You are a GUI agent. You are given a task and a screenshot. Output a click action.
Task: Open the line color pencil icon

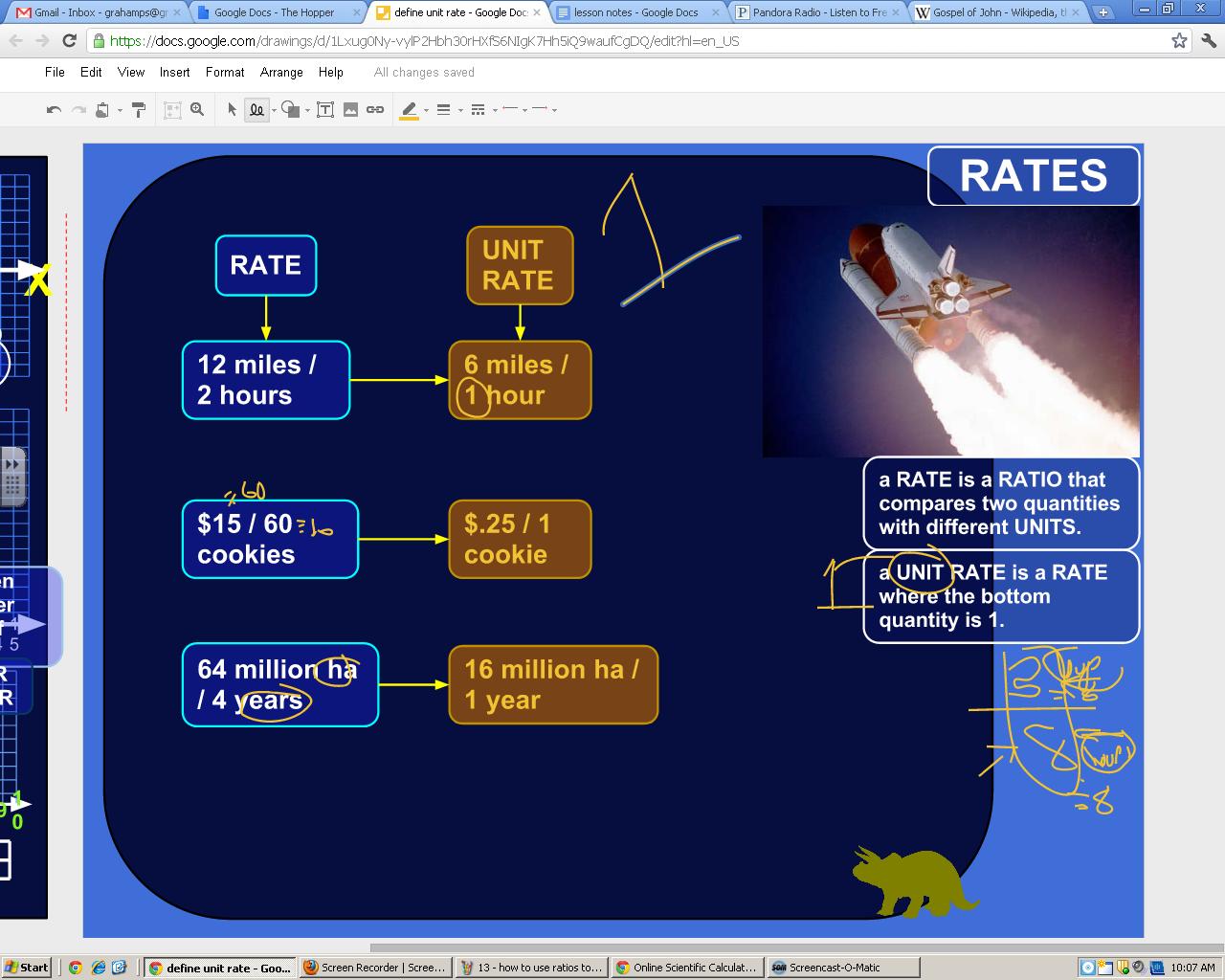409,110
